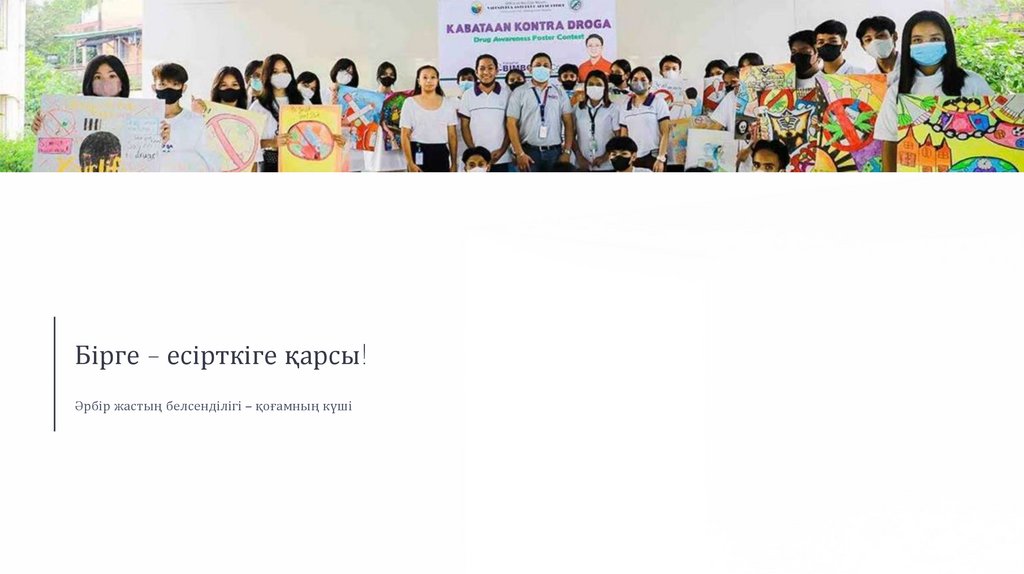
Task: Click the title "Бірге – есірткіге қарсы!"
Action: coord(221,356)
